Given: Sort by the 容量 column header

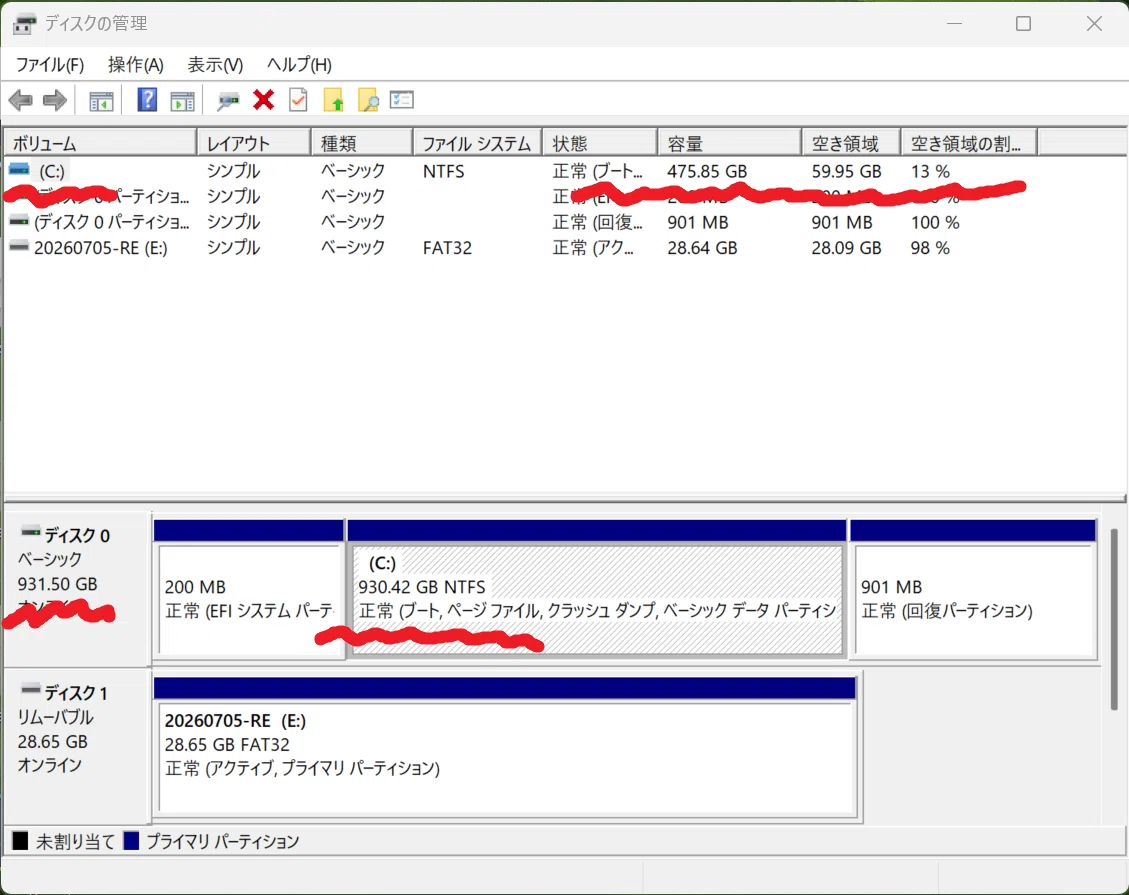Looking at the screenshot, I should click(730, 143).
